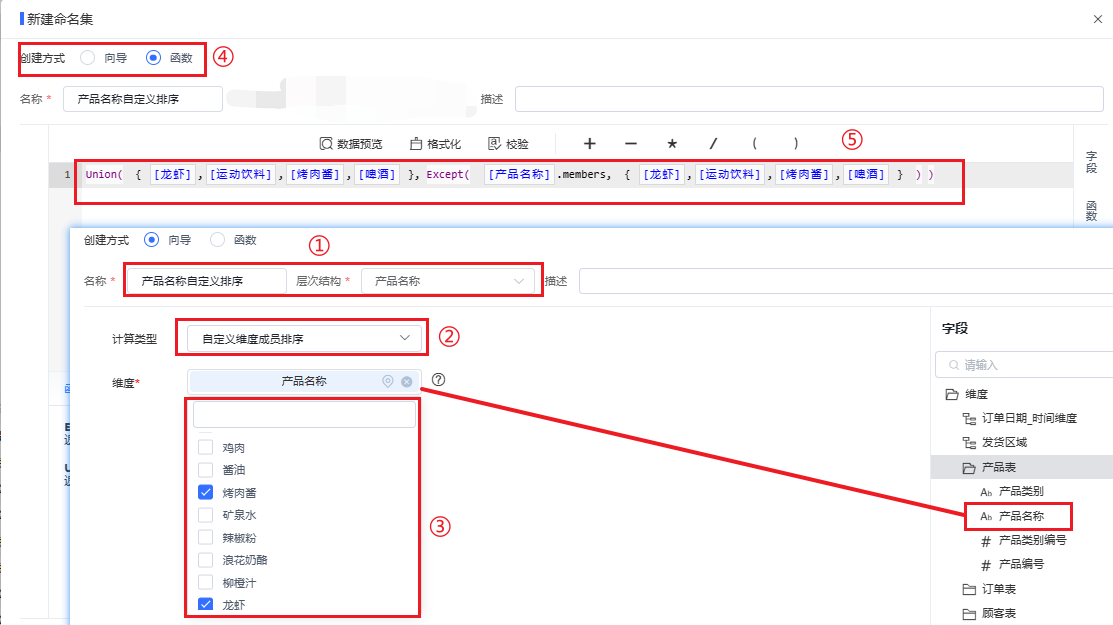Click the [产品名称] token in the expression
The image size is (1113, 625).
pyautogui.click(x=520, y=175)
